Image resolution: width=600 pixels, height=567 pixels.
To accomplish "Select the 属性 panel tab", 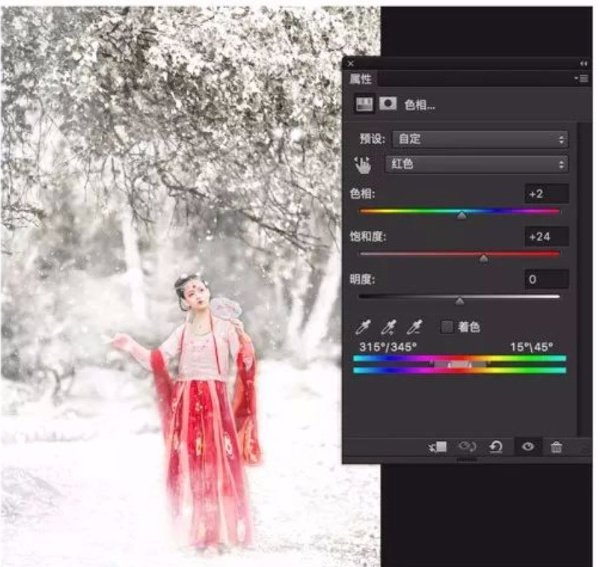I will (x=361, y=78).
